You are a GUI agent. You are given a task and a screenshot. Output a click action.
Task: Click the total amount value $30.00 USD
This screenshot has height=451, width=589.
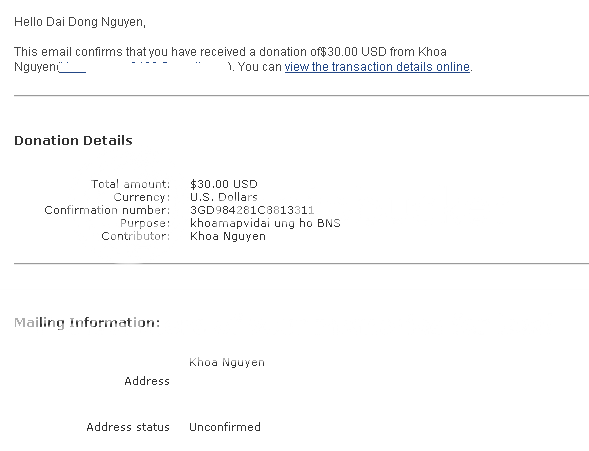point(224,184)
